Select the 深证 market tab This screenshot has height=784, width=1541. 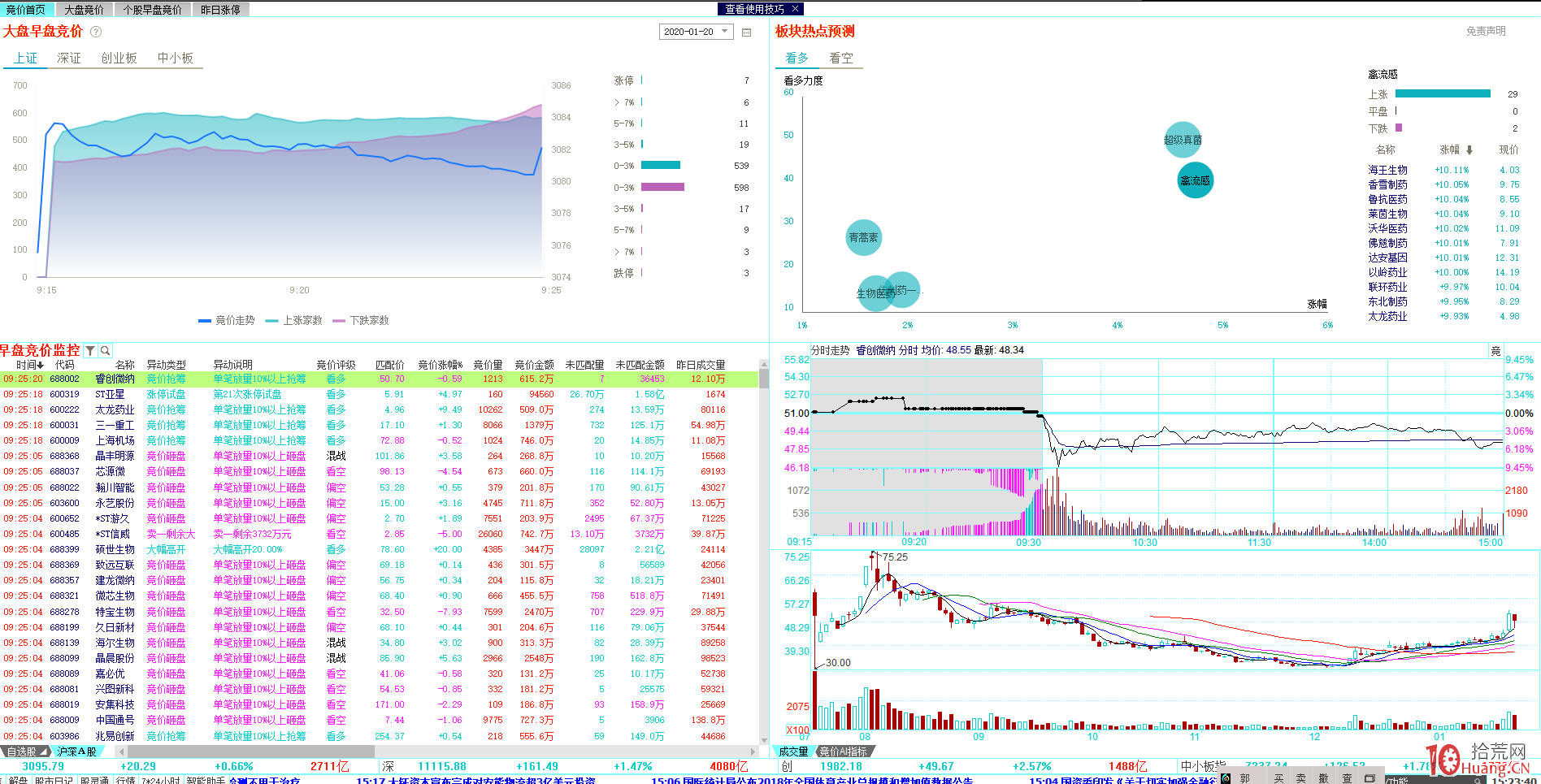69,58
